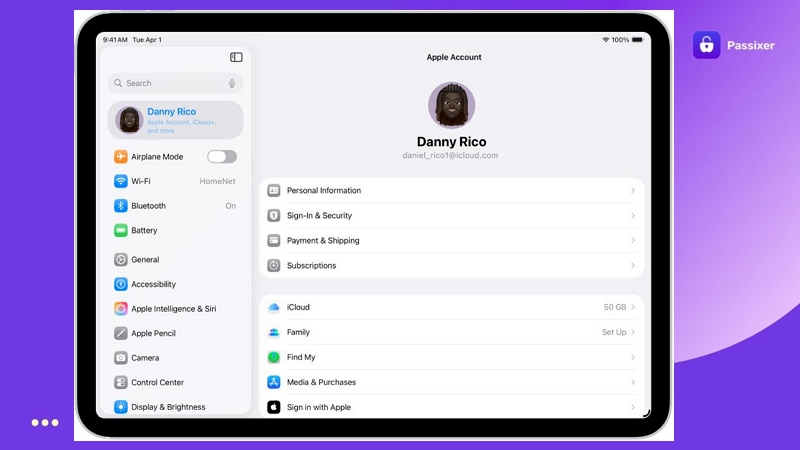Click the sidebar Danny Rico avatar thumbnail
This screenshot has width=800, height=450.
(x=129, y=120)
